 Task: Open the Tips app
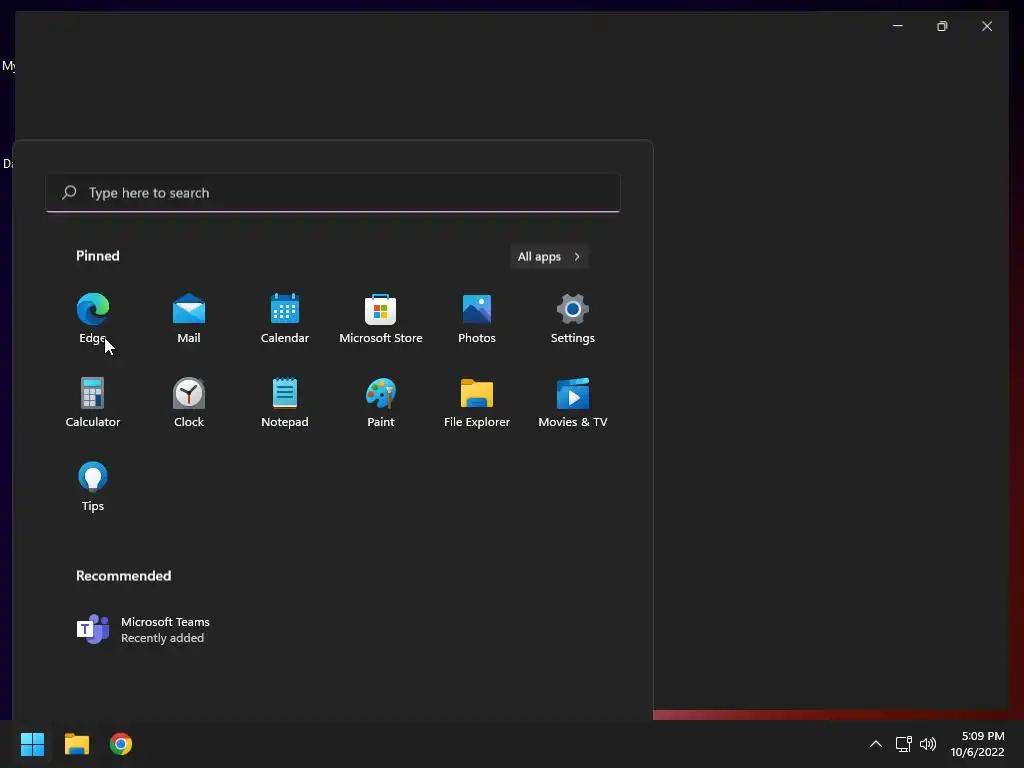pyautogui.click(x=93, y=487)
